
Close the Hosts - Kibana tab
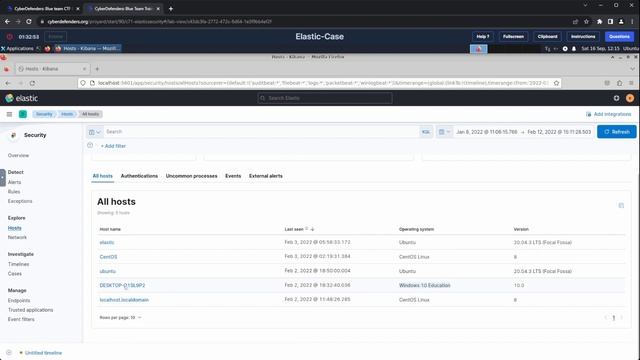point(84,69)
